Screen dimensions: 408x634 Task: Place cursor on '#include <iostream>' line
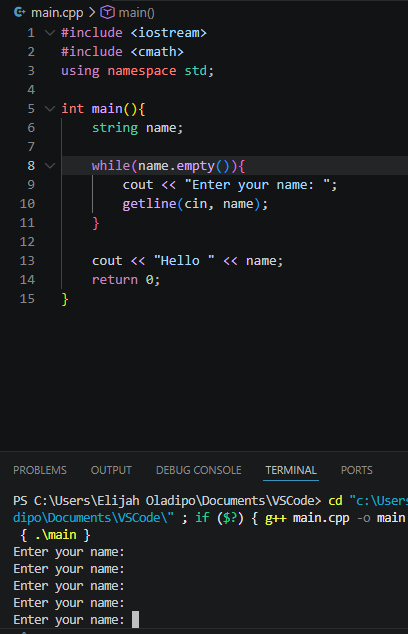[x=133, y=32]
